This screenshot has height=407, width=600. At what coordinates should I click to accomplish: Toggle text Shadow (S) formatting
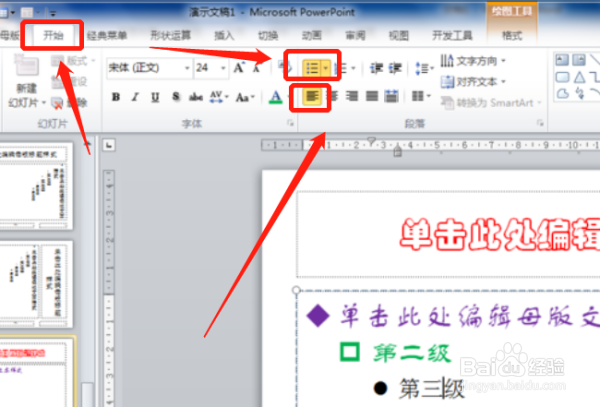point(176,97)
